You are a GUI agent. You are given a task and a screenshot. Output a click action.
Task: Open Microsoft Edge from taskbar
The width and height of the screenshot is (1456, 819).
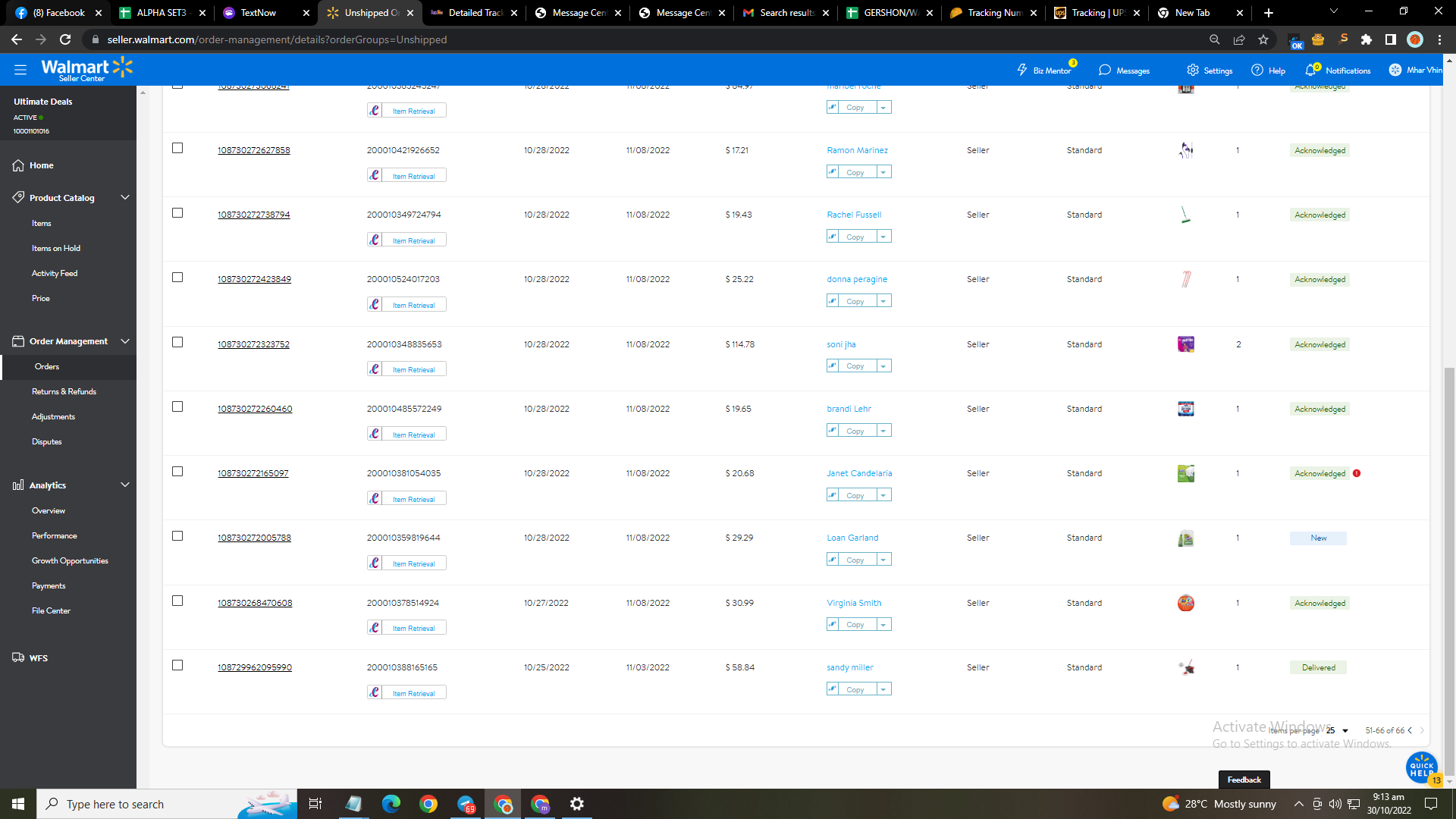(x=391, y=804)
